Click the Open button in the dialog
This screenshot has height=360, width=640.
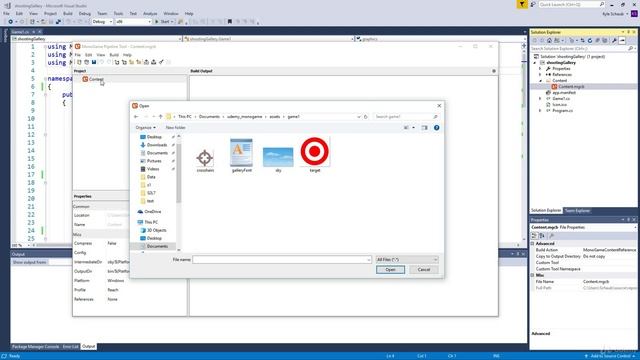click(x=390, y=270)
